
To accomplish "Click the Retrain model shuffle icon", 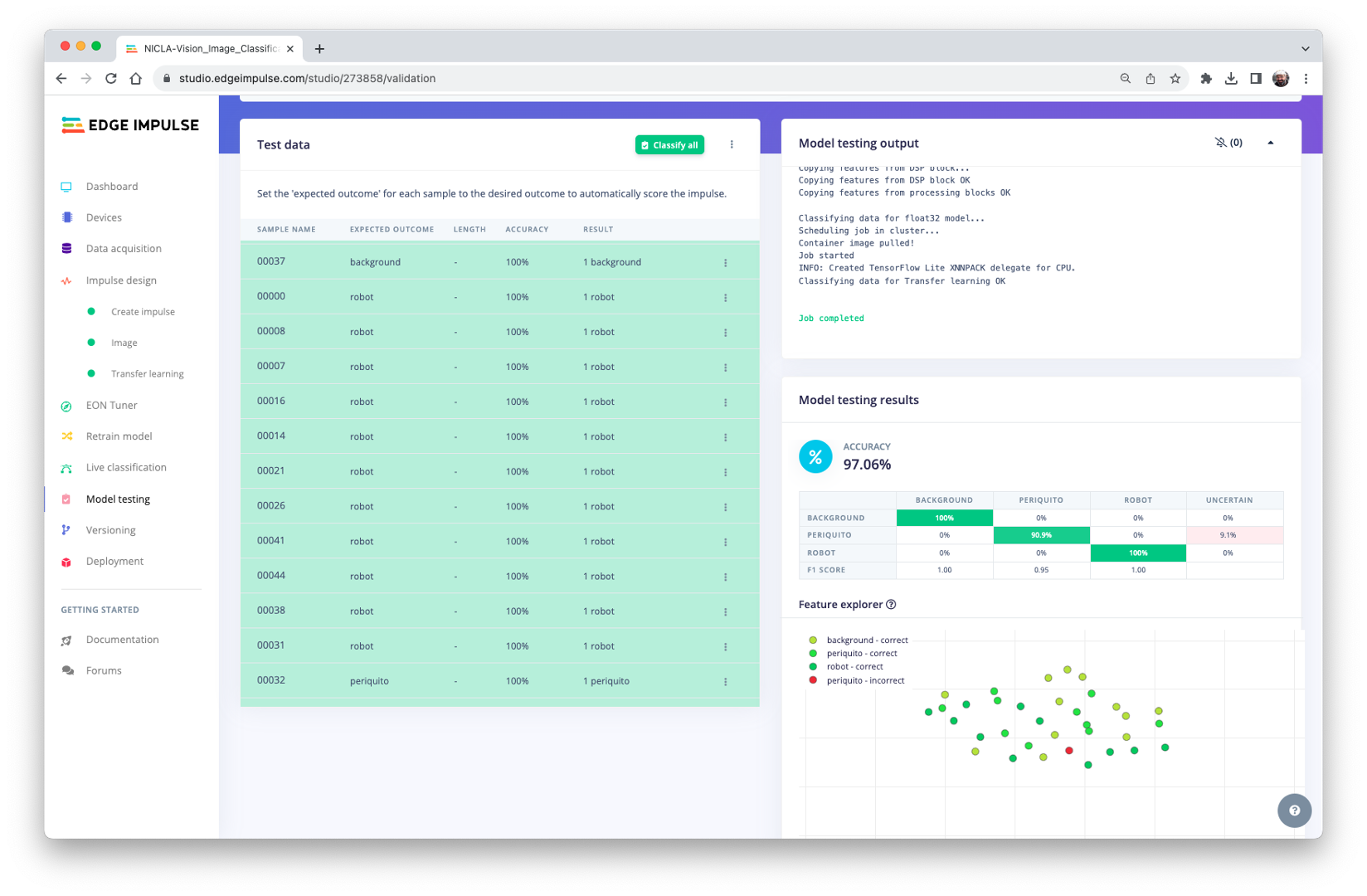I will pyautogui.click(x=66, y=436).
